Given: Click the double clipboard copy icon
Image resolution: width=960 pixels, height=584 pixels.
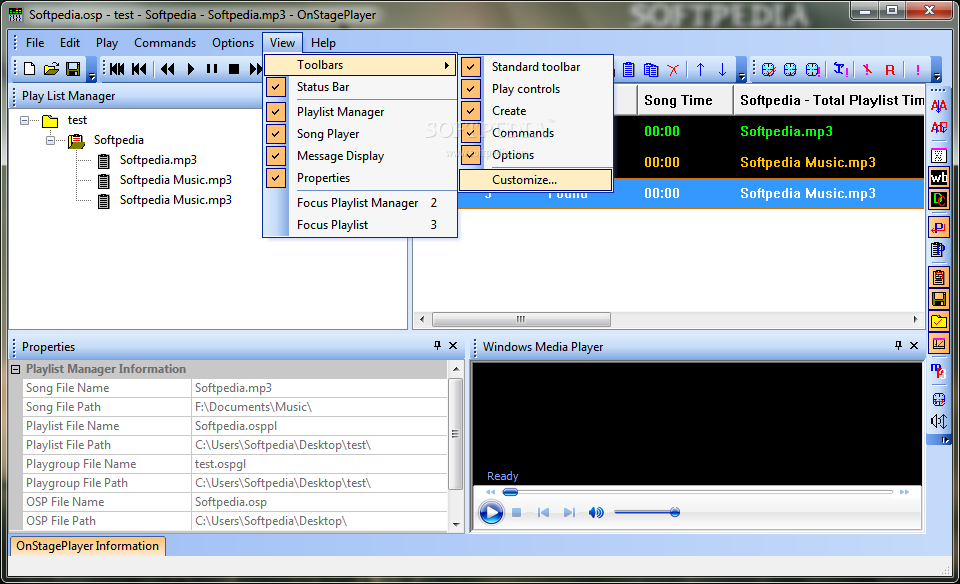Looking at the screenshot, I should [x=651, y=70].
